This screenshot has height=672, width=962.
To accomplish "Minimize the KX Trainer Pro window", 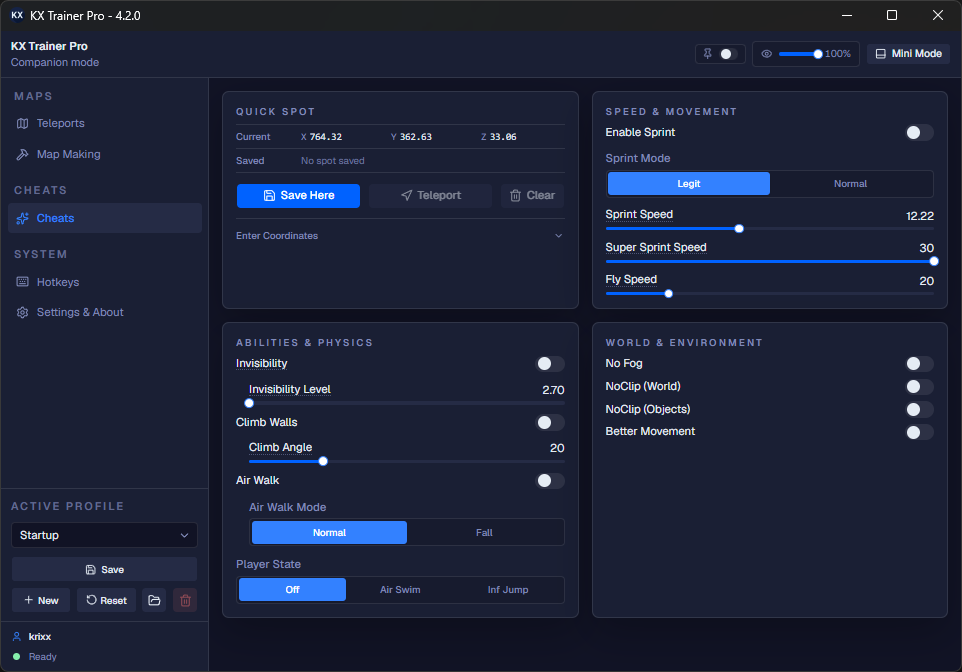I will [x=847, y=15].
